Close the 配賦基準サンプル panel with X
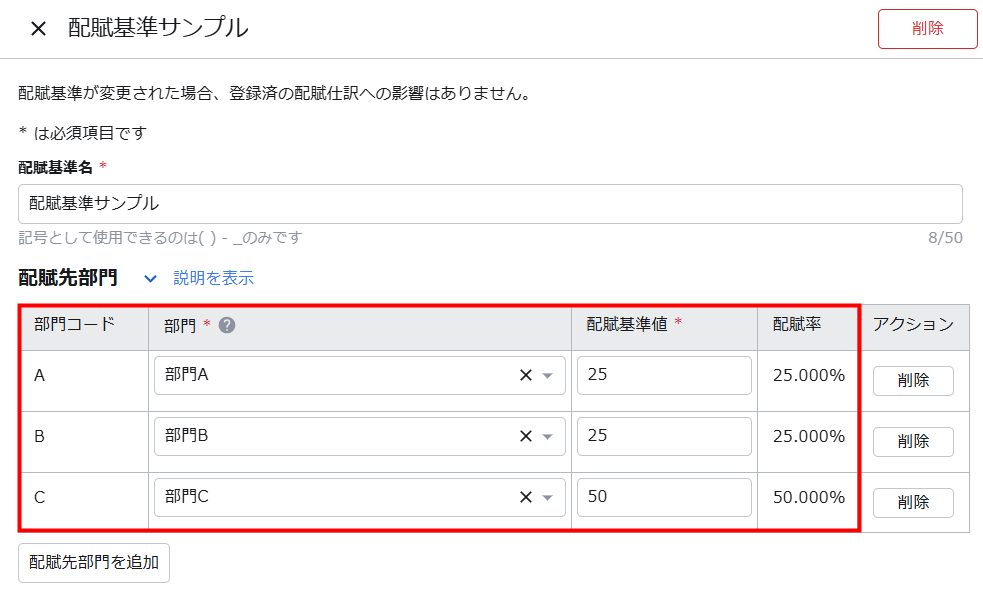 tap(38, 28)
